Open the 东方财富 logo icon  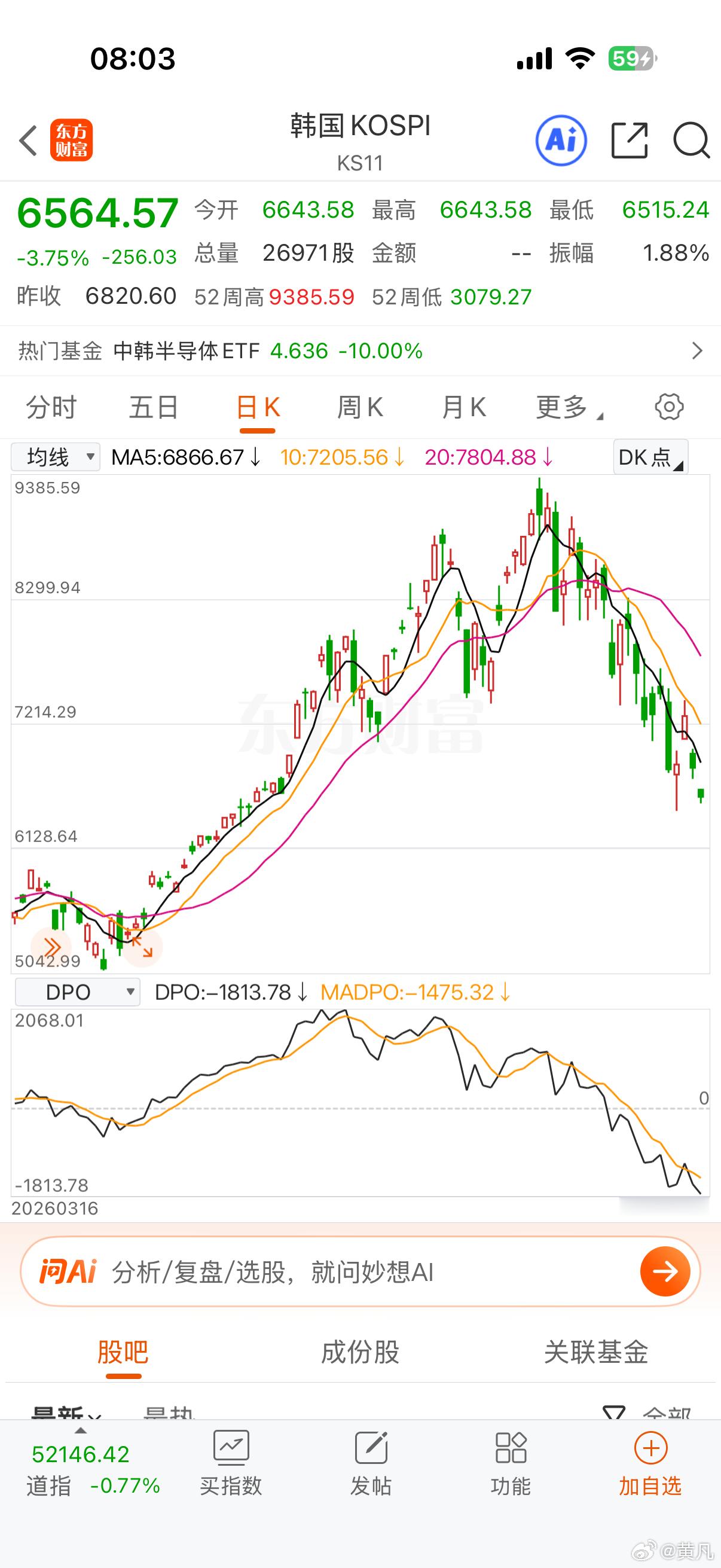point(71,140)
